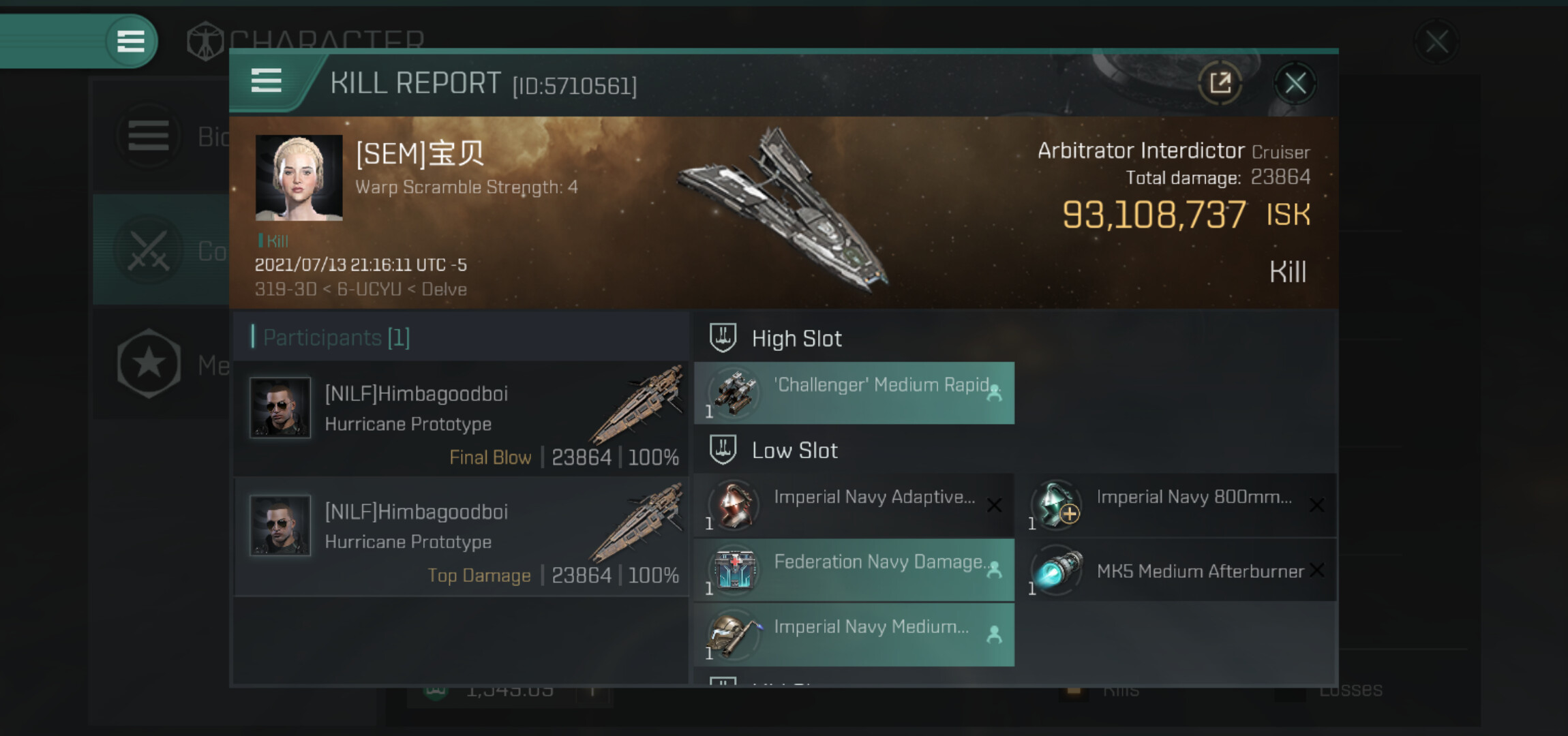Viewport: 1568px width, 736px height.
Task: Click the share kill report icon
Action: pos(1220,83)
